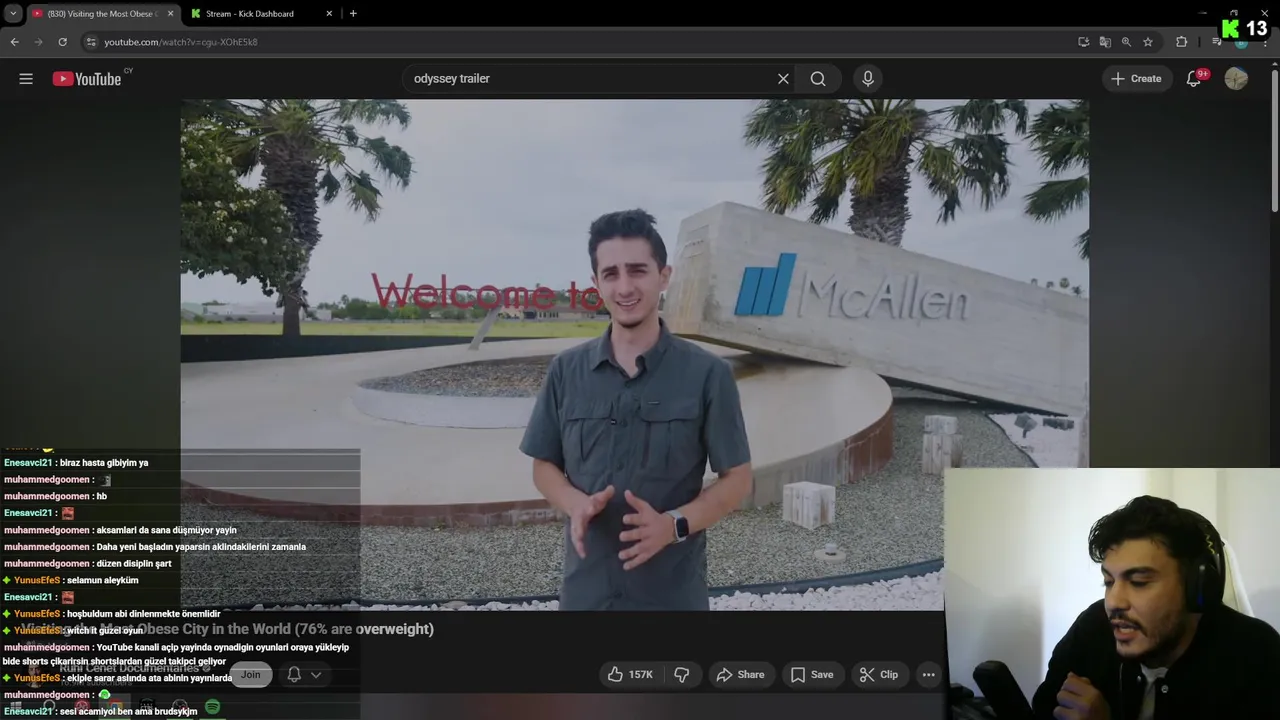Create a clip with the Clip button

click(879, 675)
